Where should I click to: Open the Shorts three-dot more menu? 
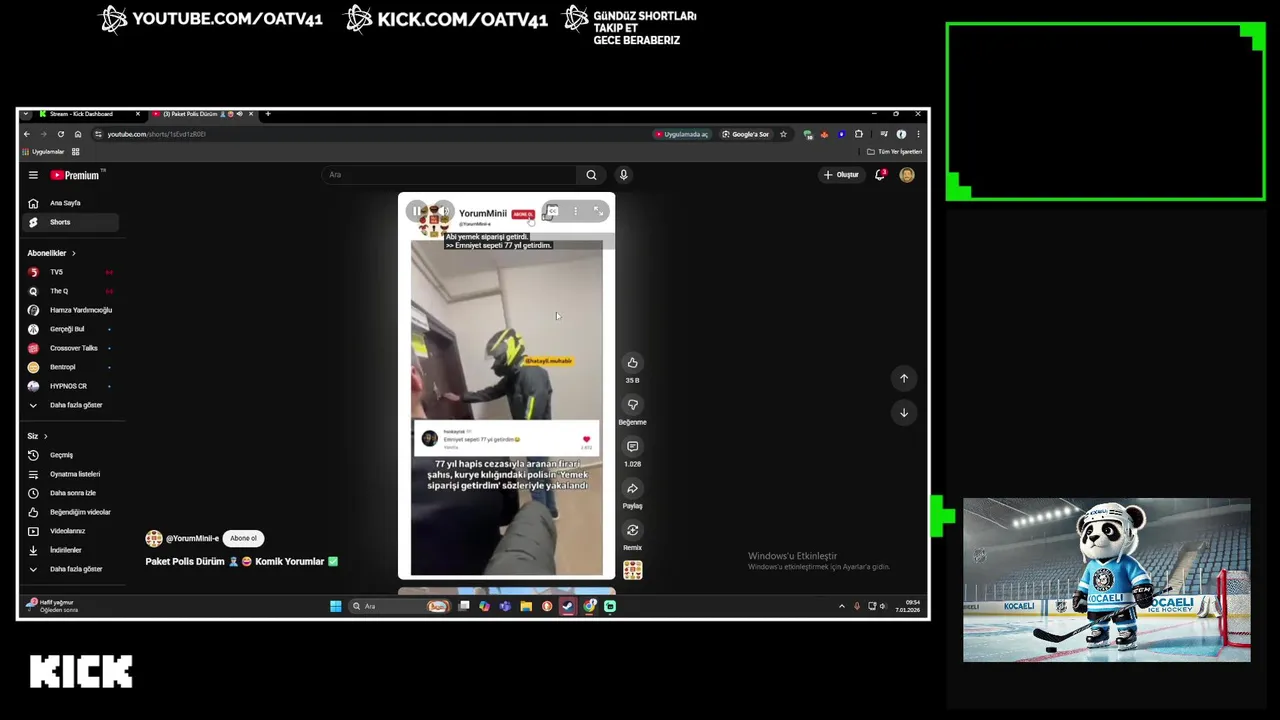tap(575, 211)
